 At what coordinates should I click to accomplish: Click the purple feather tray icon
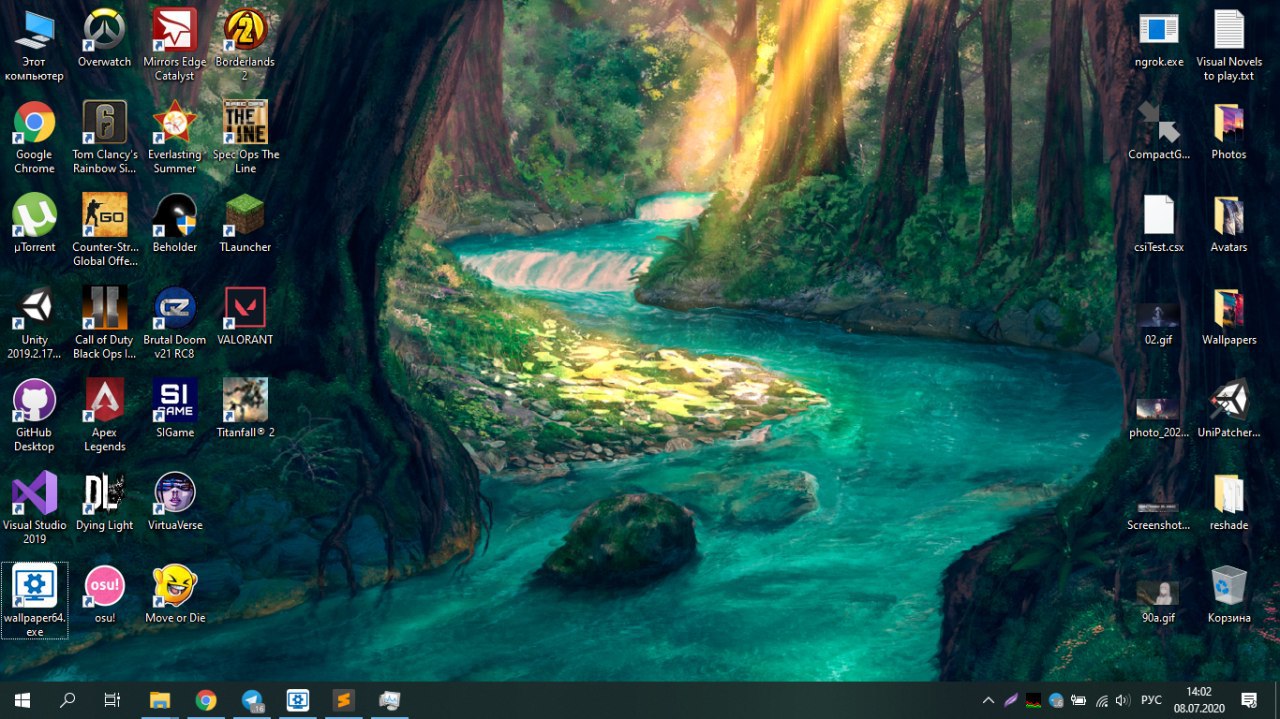(1011, 700)
